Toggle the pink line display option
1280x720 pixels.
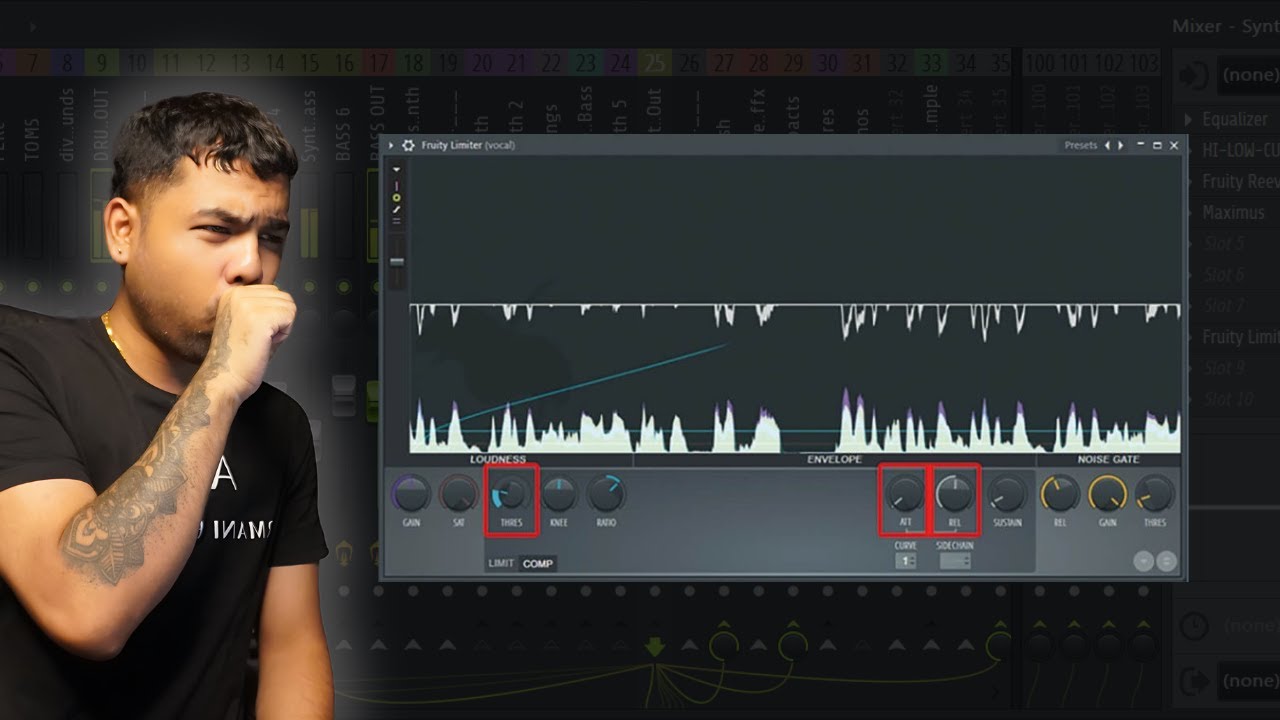point(397,186)
